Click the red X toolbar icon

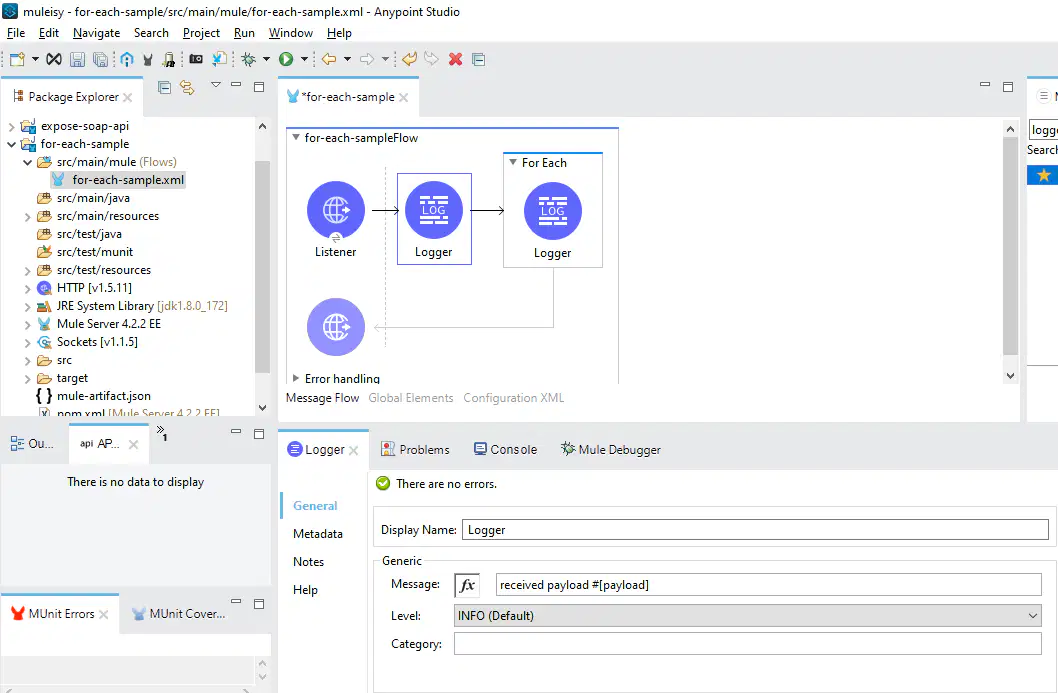click(x=455, y=59)
